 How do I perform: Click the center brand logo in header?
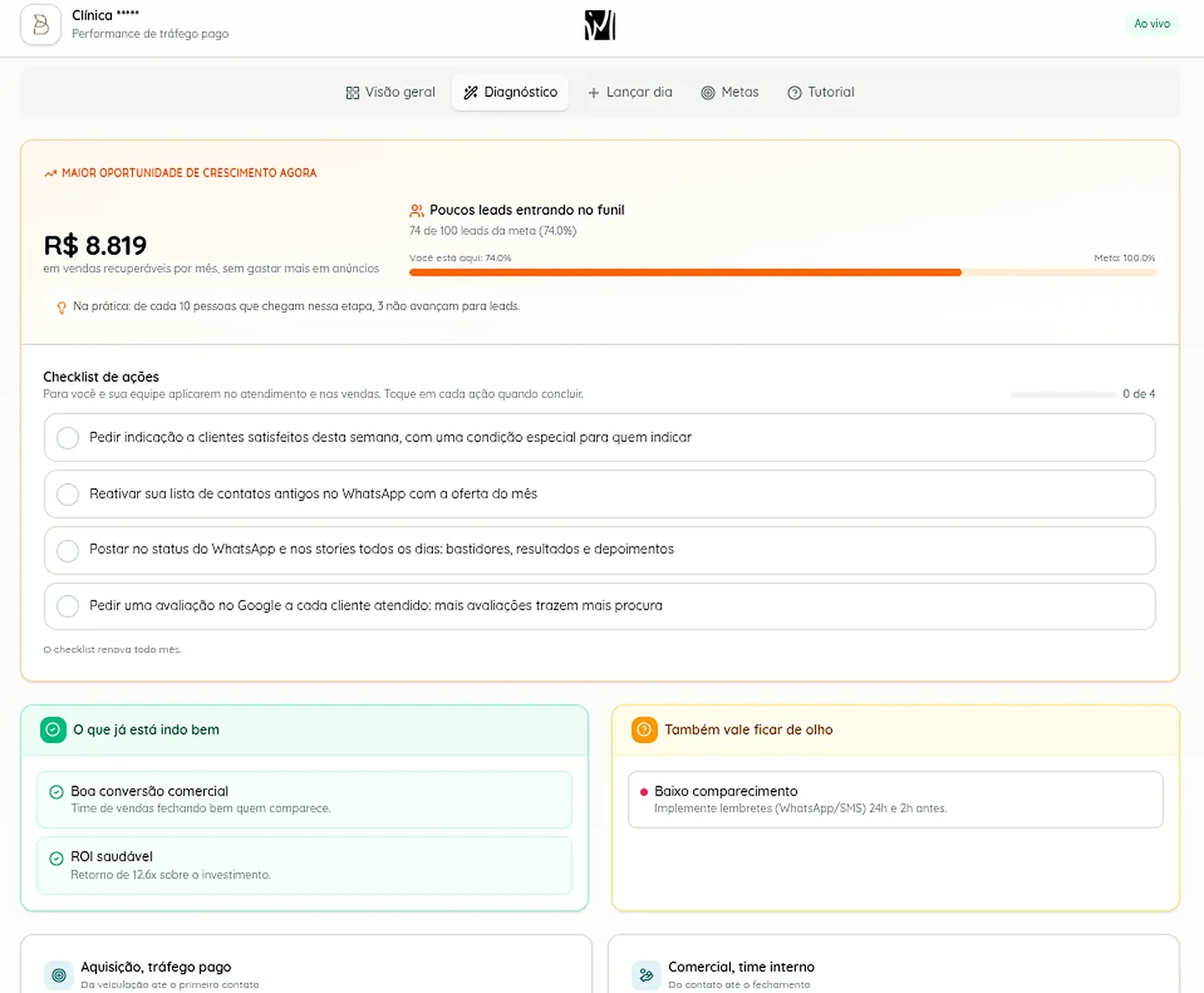[600, 25]
